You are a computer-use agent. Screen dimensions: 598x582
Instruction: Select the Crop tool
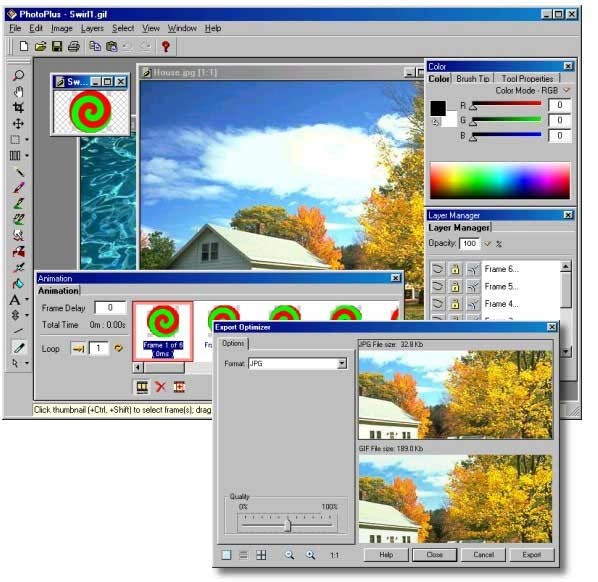(18, 108)
